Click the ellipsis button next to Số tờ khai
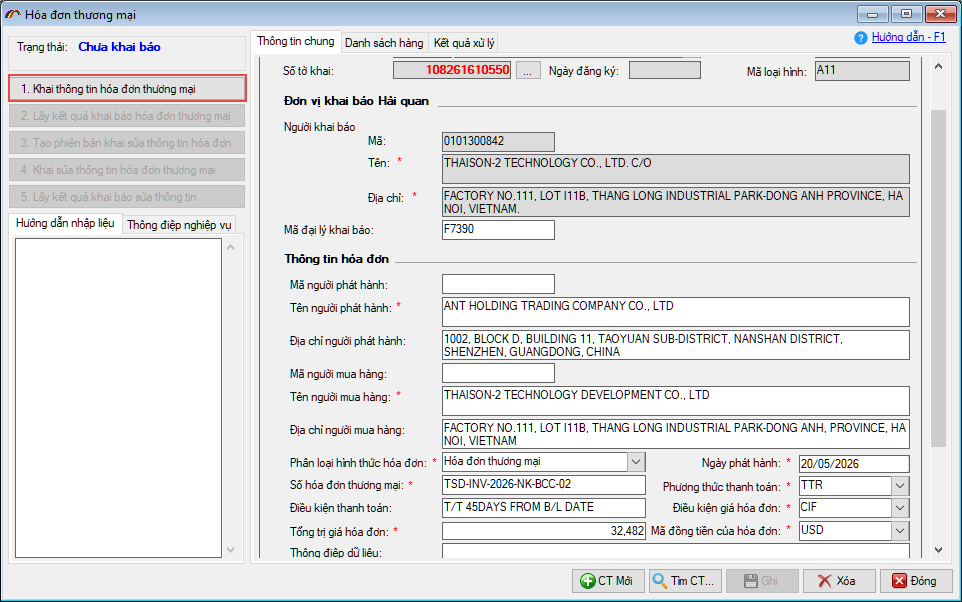Screen dimensions: 962x602 [528, 71]
